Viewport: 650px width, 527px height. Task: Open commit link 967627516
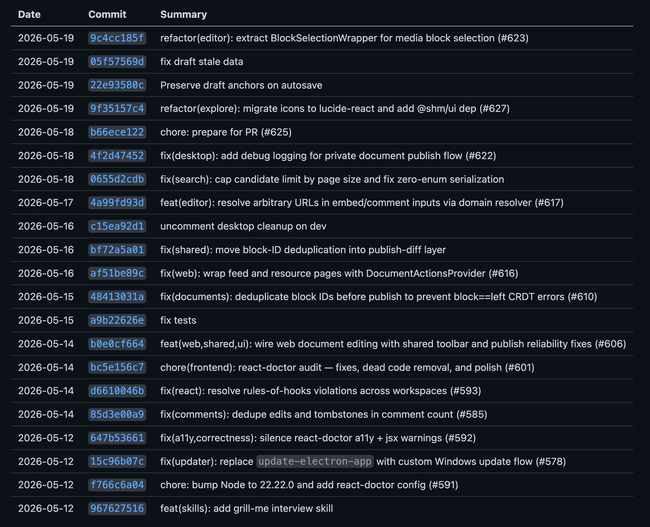117,508
